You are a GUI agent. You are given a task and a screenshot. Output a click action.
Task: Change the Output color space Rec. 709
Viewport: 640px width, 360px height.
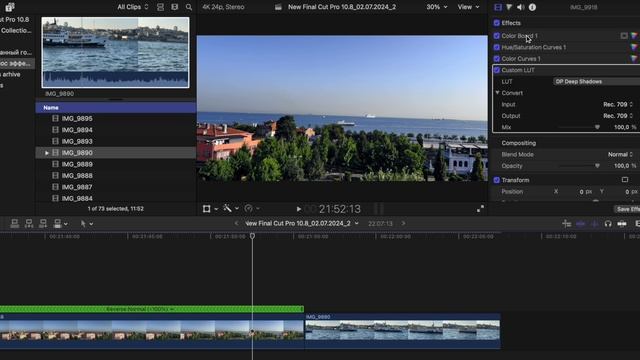click(x=618, y=116)
